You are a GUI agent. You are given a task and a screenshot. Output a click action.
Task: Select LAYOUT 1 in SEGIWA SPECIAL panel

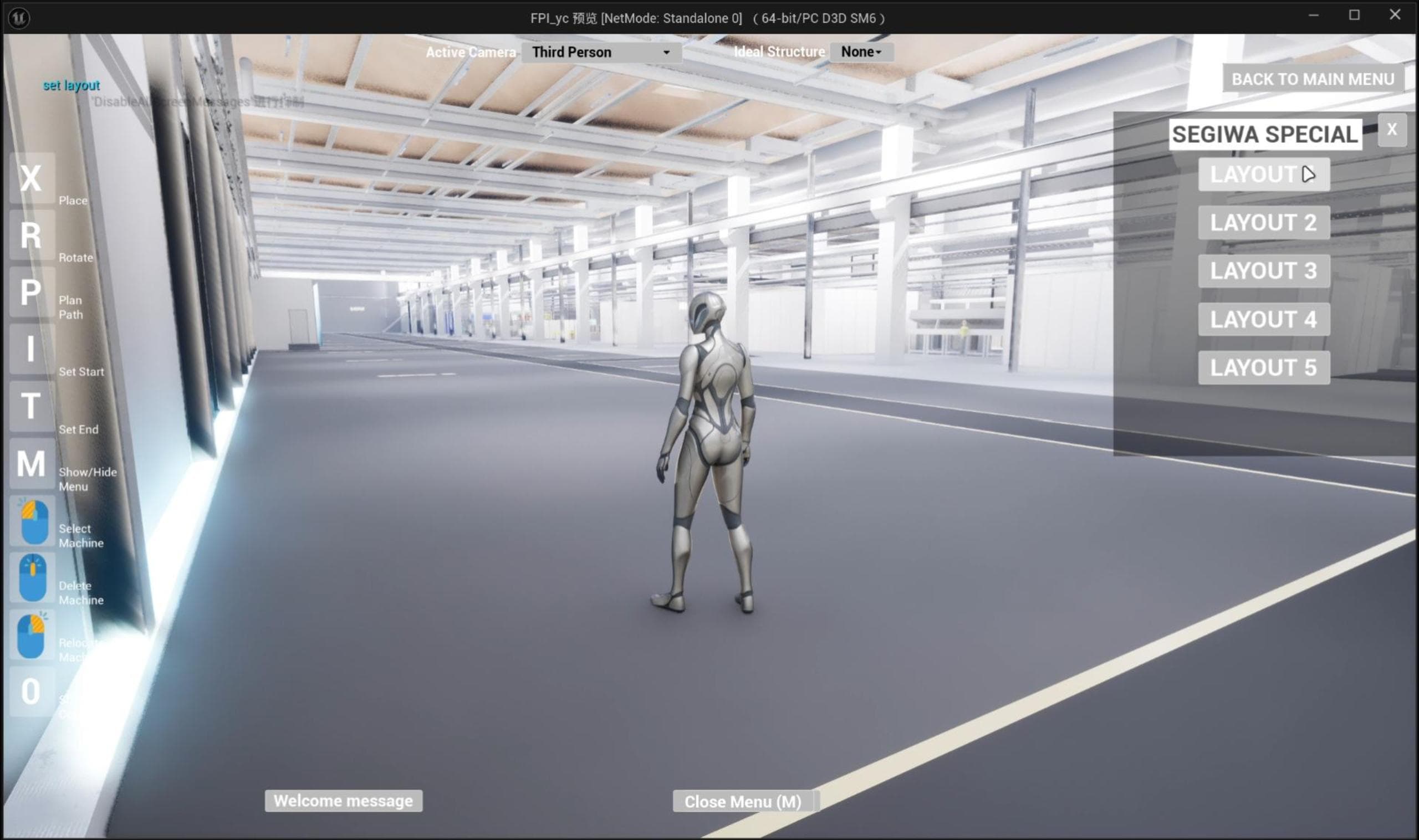click(1264, 174)
